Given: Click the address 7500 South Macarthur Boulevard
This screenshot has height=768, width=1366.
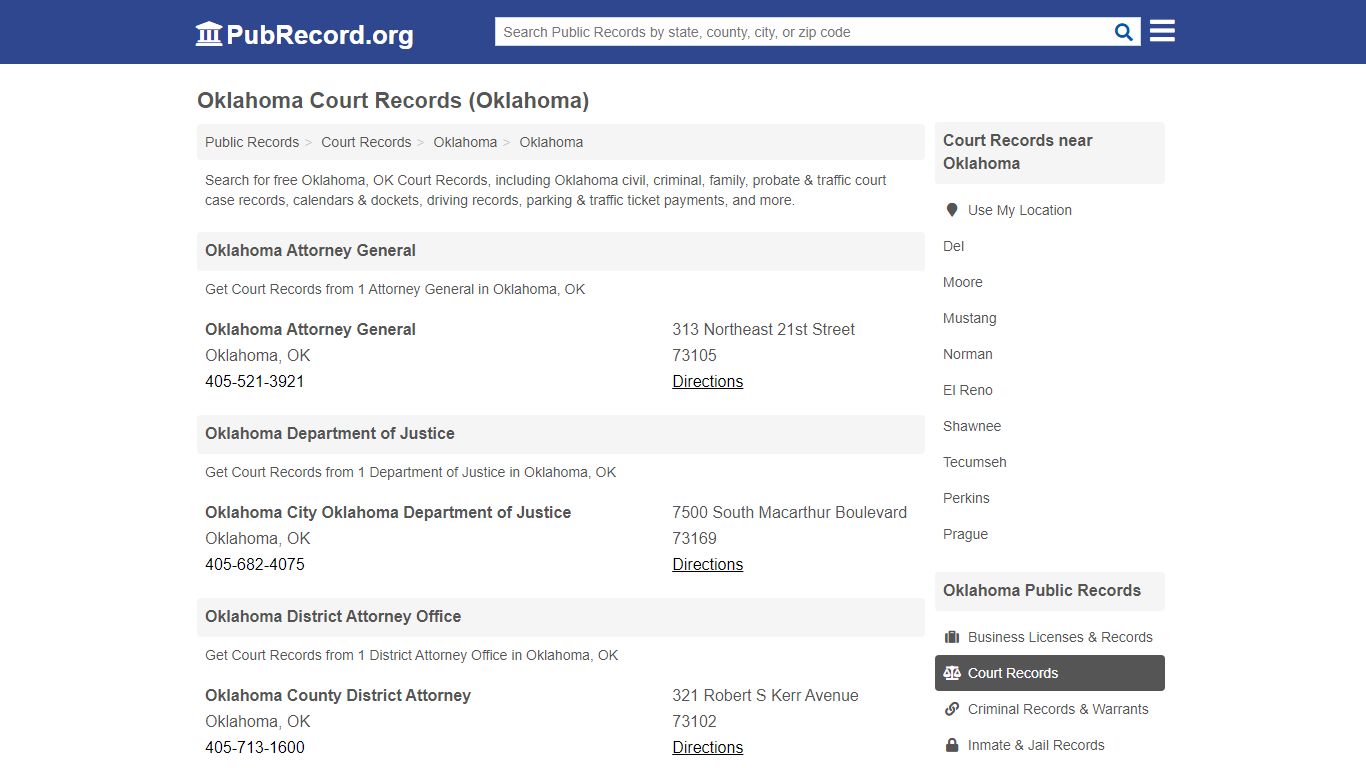Looking at the screenshot, I should tap(790, 512).
